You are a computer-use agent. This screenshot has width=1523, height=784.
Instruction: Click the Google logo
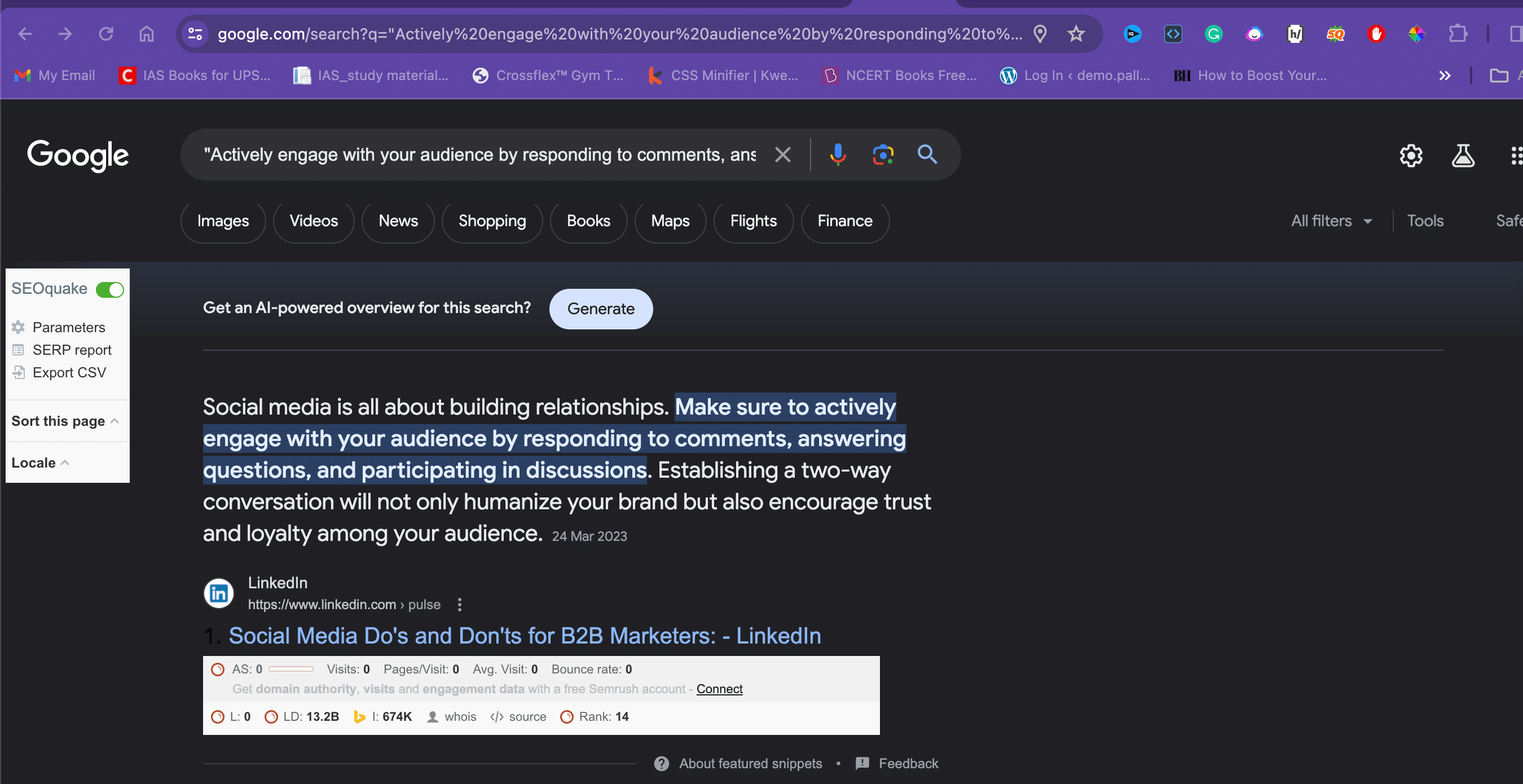click(x=77, y=156)
